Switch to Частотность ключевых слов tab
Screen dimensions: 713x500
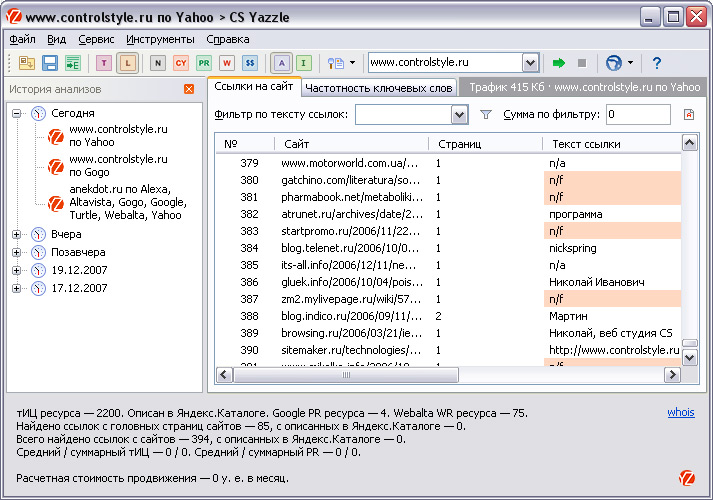pyautogui.click(x=379, y=88)
